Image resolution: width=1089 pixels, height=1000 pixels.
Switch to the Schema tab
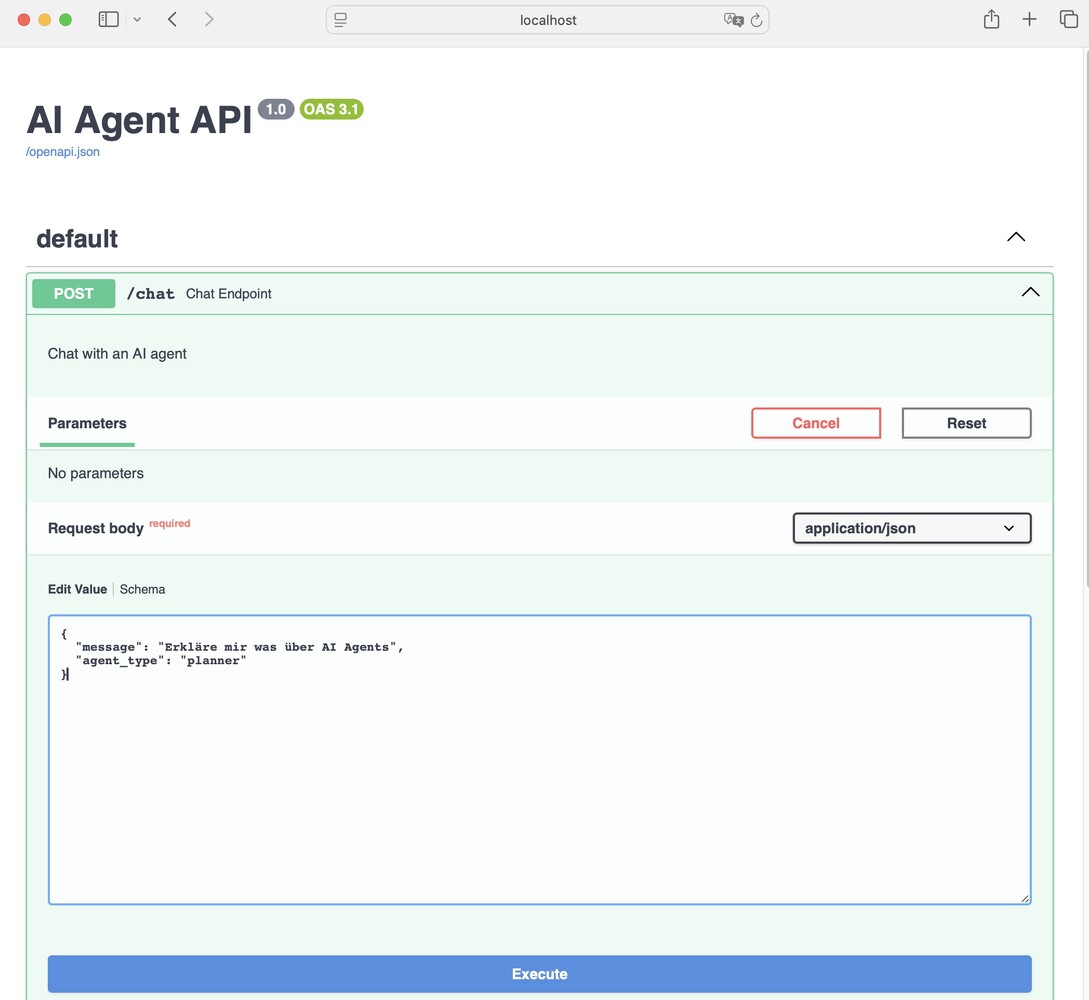point(142,589)
